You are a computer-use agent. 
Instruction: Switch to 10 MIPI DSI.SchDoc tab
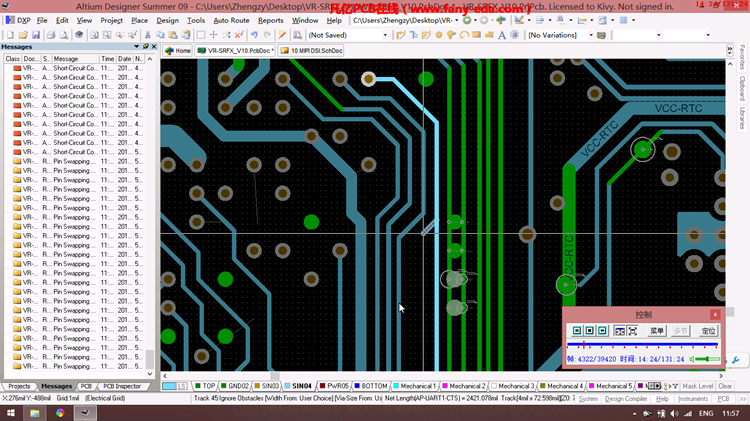pyautogui.click(x=311, y=50)
